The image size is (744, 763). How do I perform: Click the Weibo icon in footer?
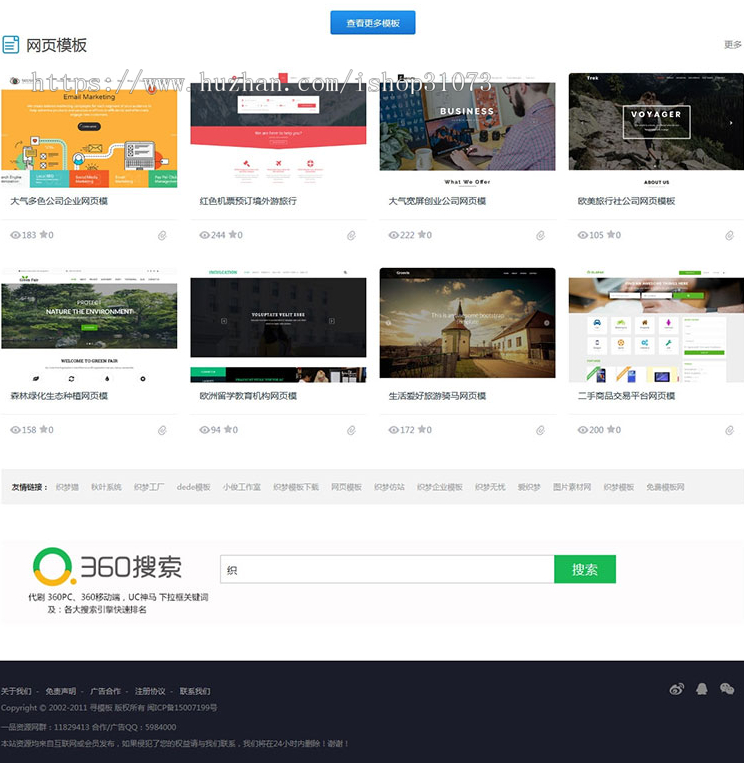pos(677,689)
